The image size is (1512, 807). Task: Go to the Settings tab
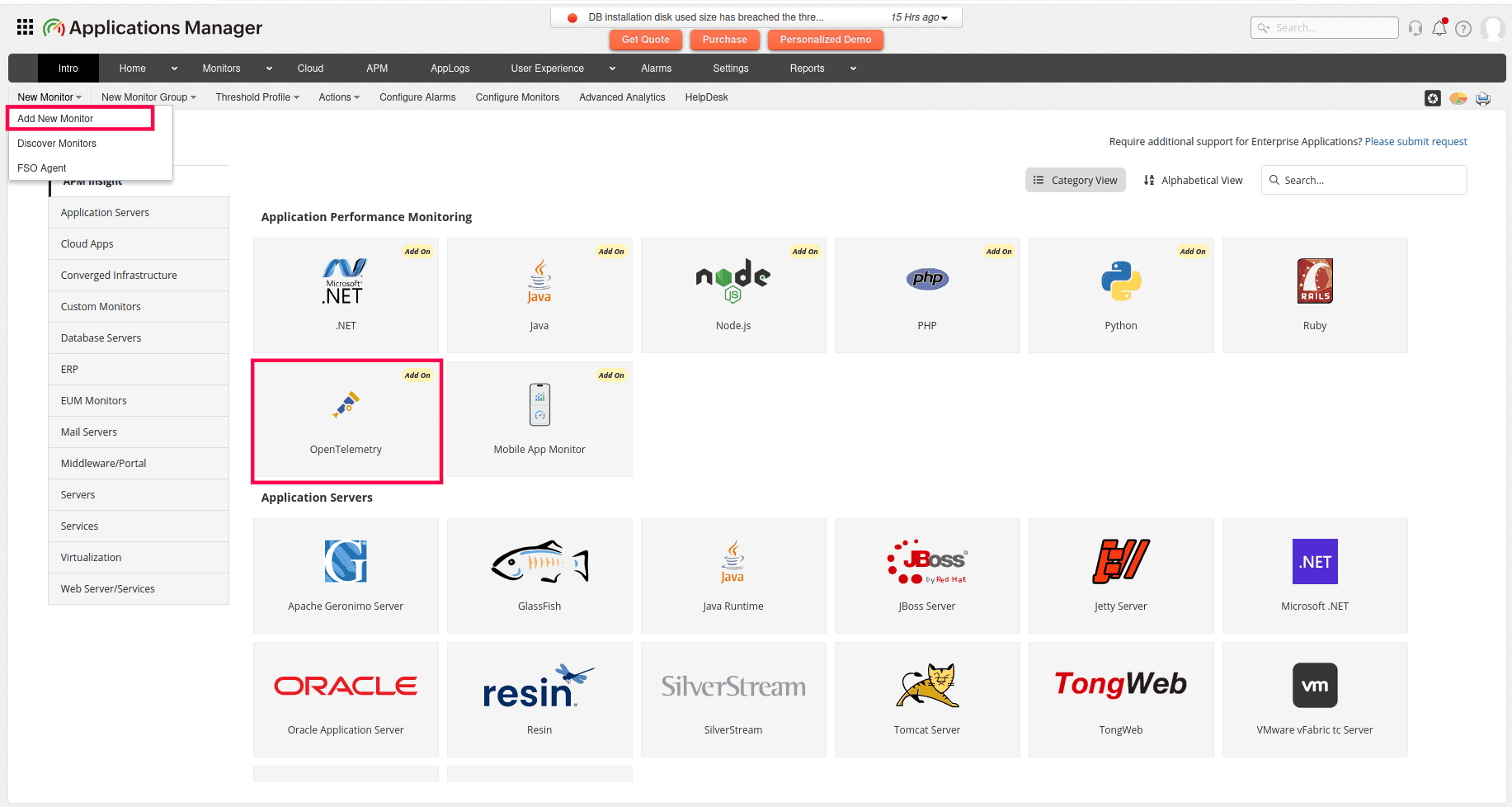click(731, 68)
